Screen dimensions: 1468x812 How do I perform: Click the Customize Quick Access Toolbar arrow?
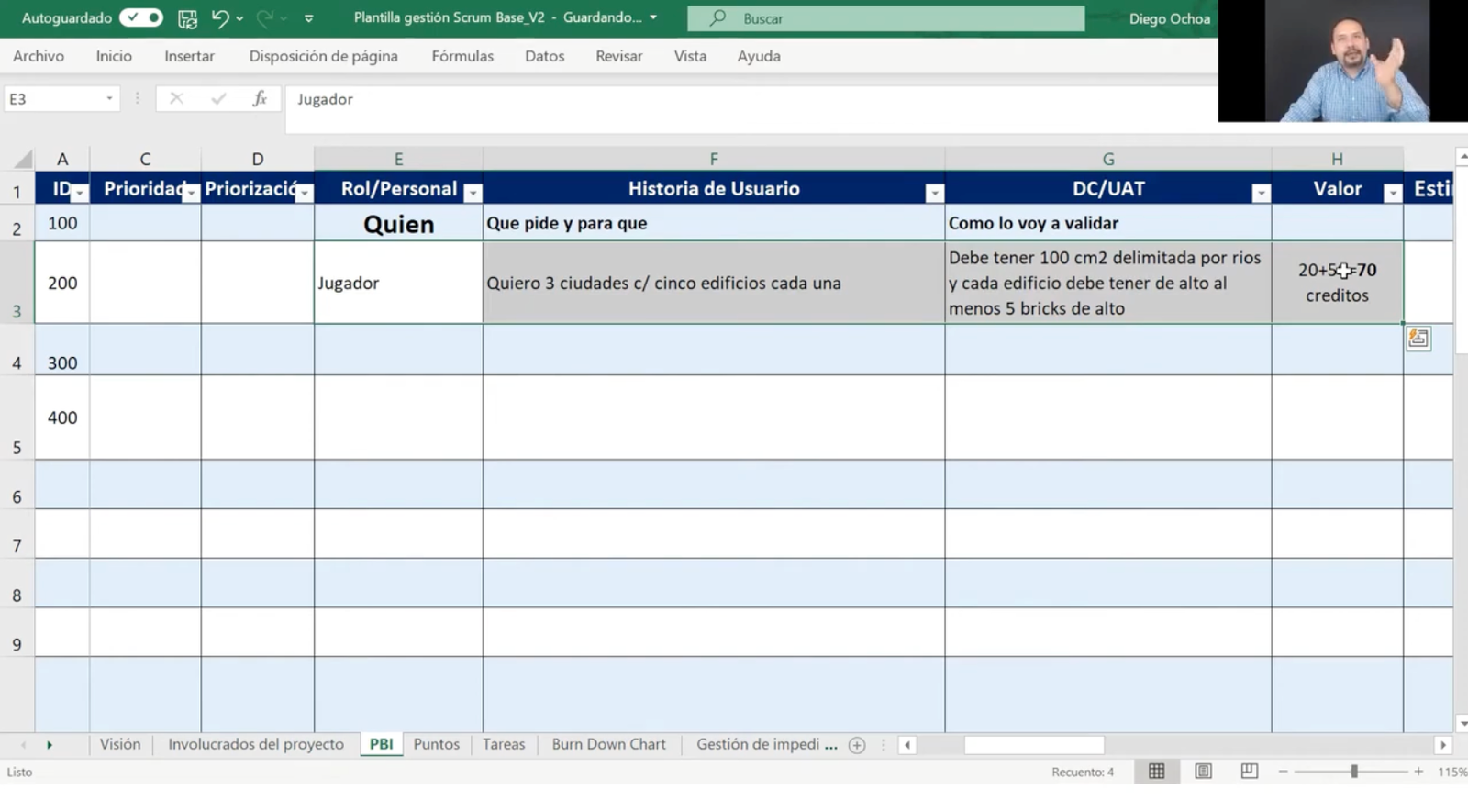click(308, 18)
